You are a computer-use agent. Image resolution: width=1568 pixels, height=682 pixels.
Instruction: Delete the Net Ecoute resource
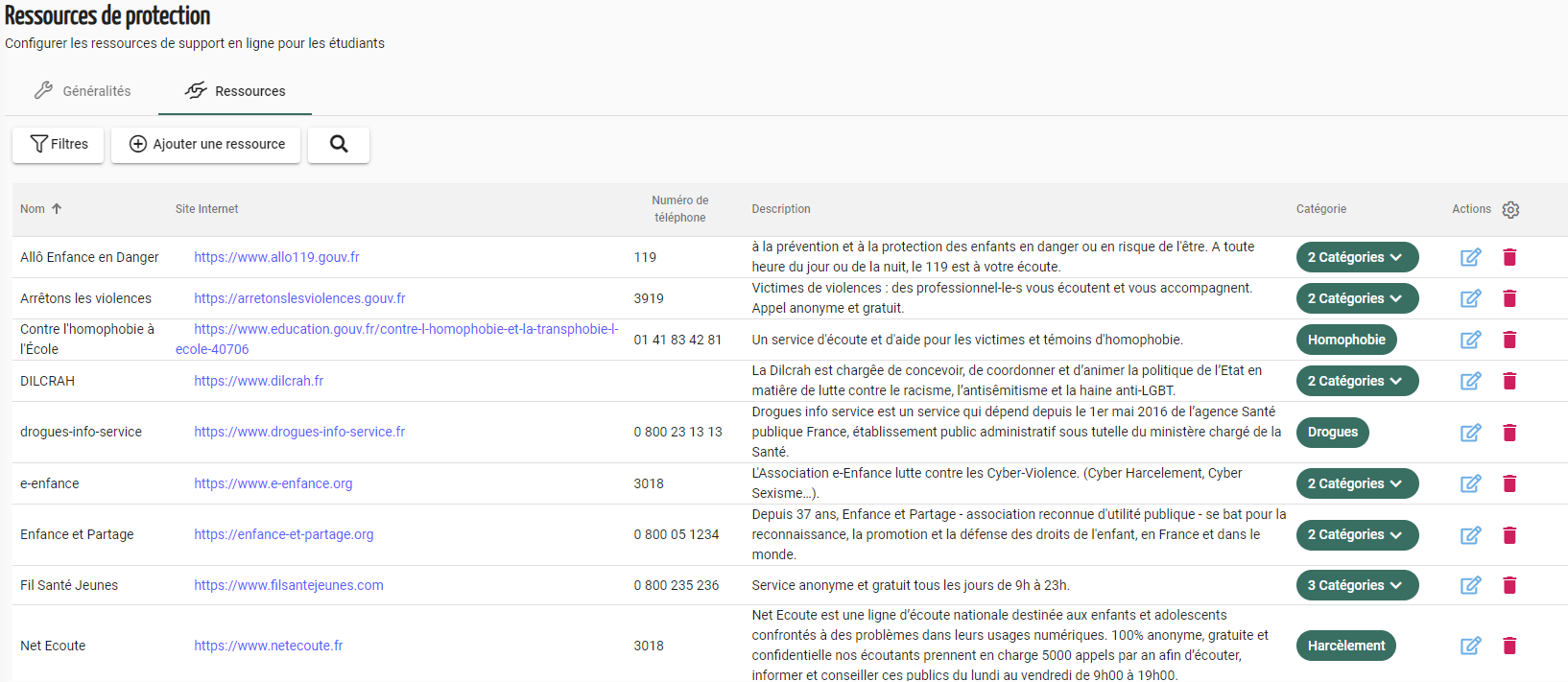pos(1509,646)
